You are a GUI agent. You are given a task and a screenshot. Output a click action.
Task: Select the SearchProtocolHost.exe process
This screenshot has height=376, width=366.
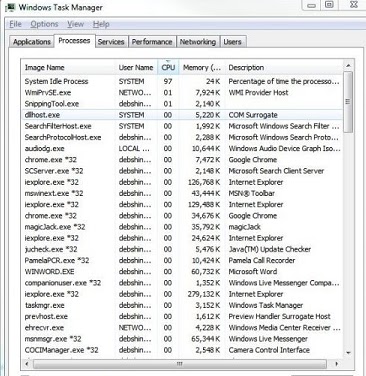(x=182, y=137)
